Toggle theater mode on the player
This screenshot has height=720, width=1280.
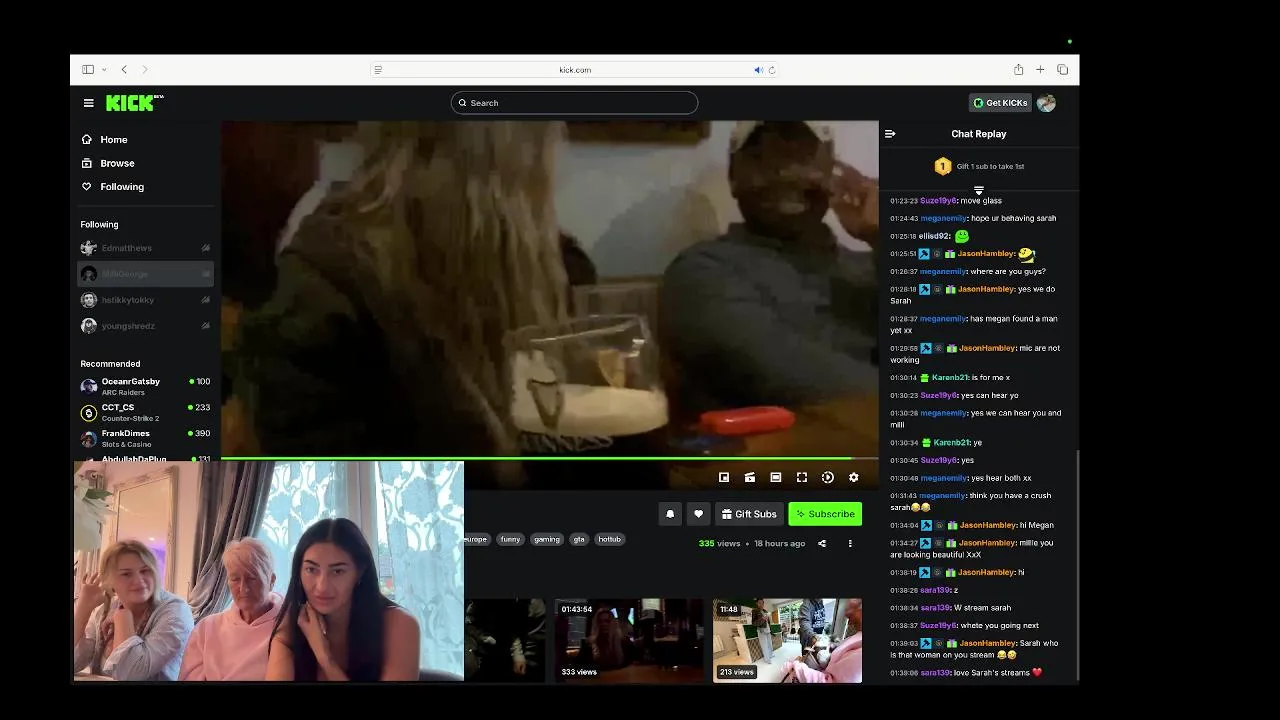776,478
